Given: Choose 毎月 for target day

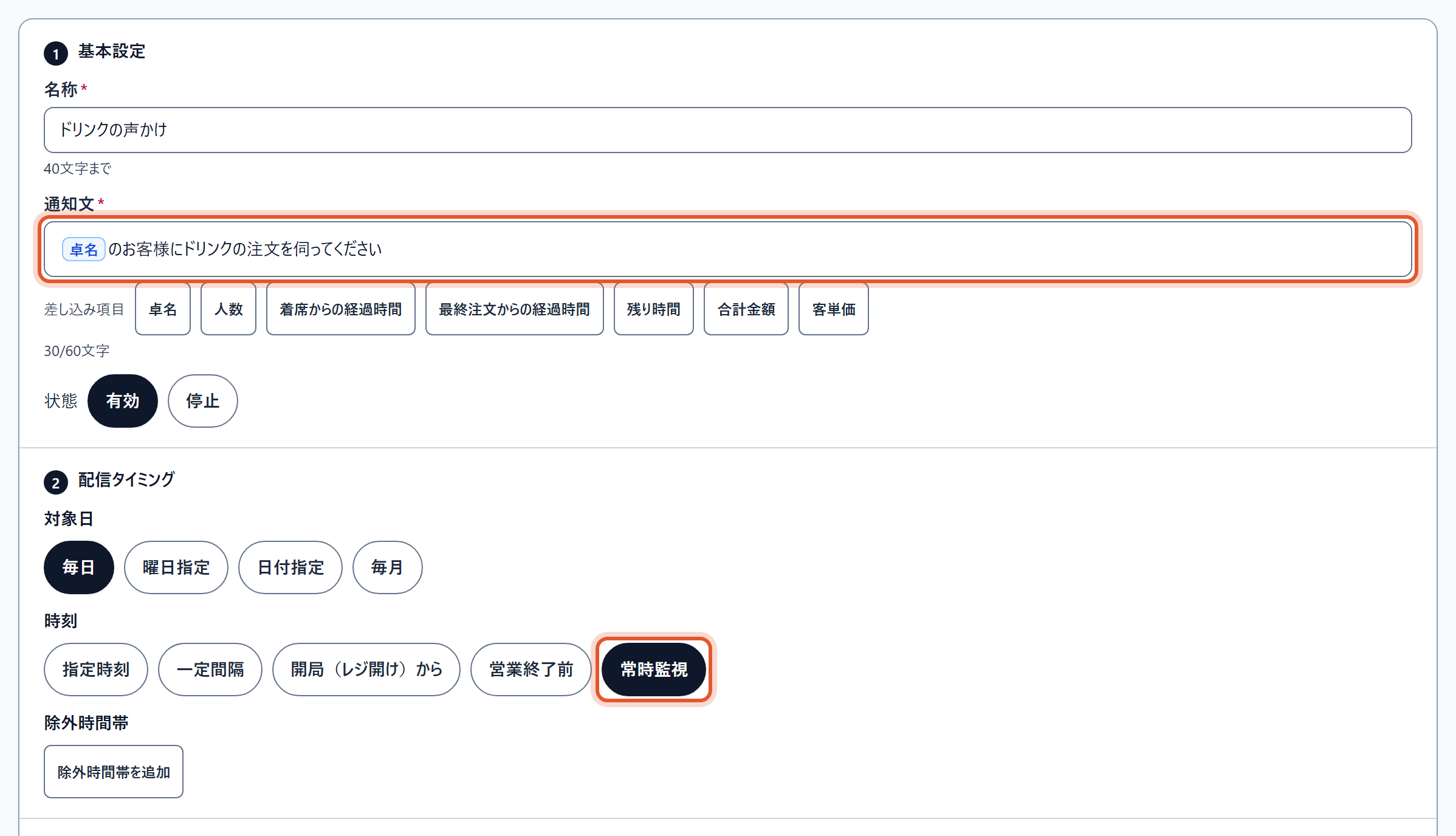Looking at the screenshot, I should (x=388, y=567).
